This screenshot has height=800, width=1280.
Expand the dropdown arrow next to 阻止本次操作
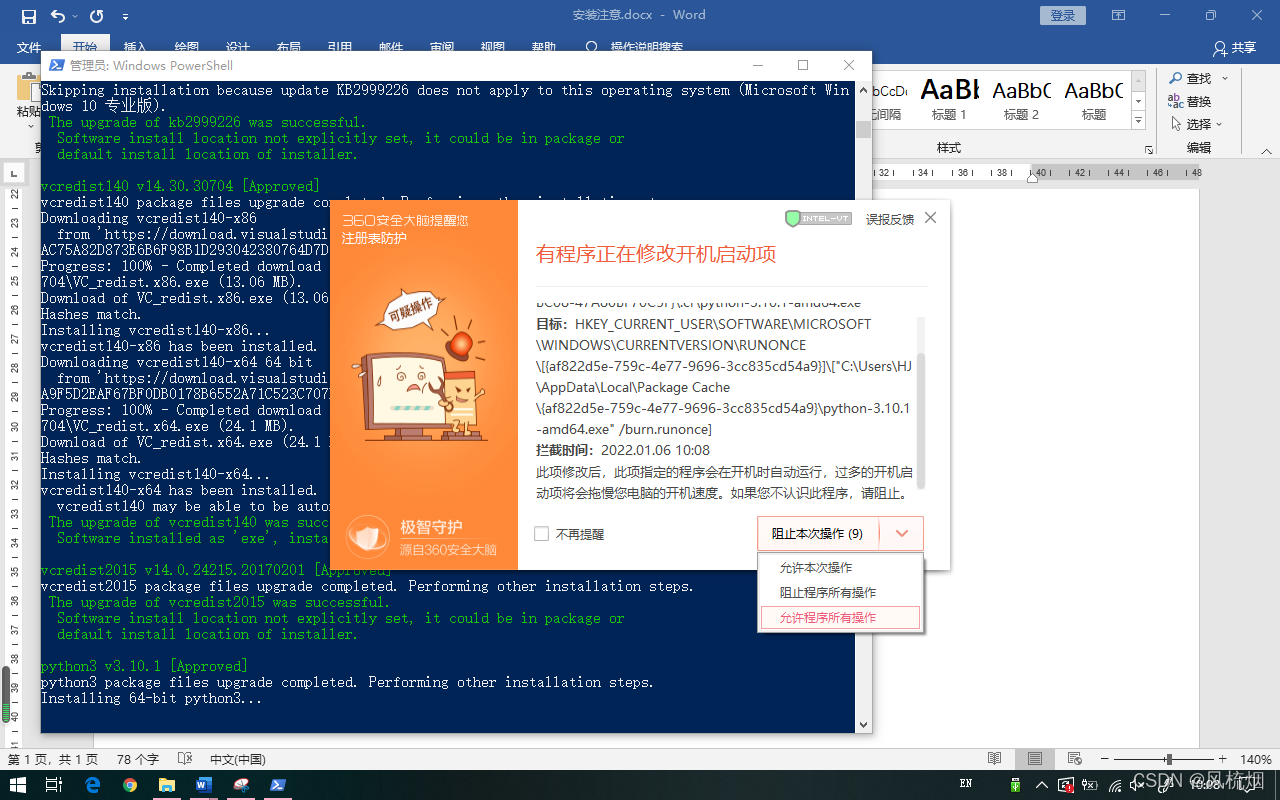[x=901, y=533]
